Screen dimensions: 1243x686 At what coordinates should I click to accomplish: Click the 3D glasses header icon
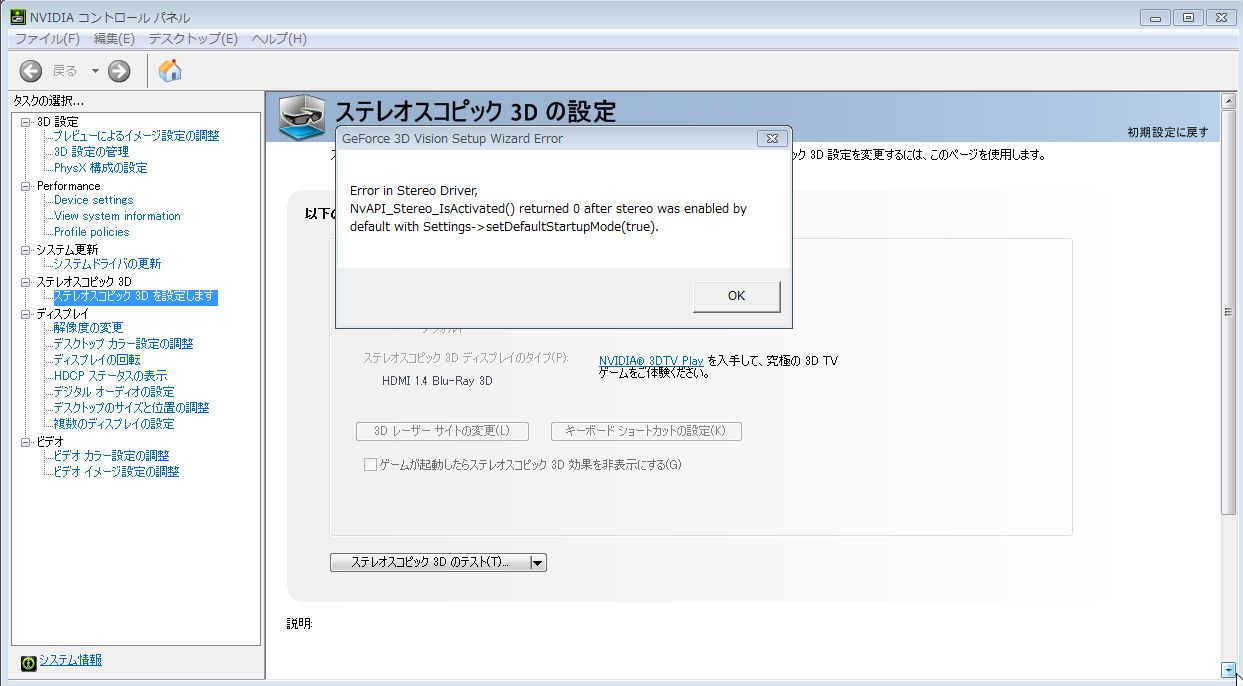pos(301,119)
